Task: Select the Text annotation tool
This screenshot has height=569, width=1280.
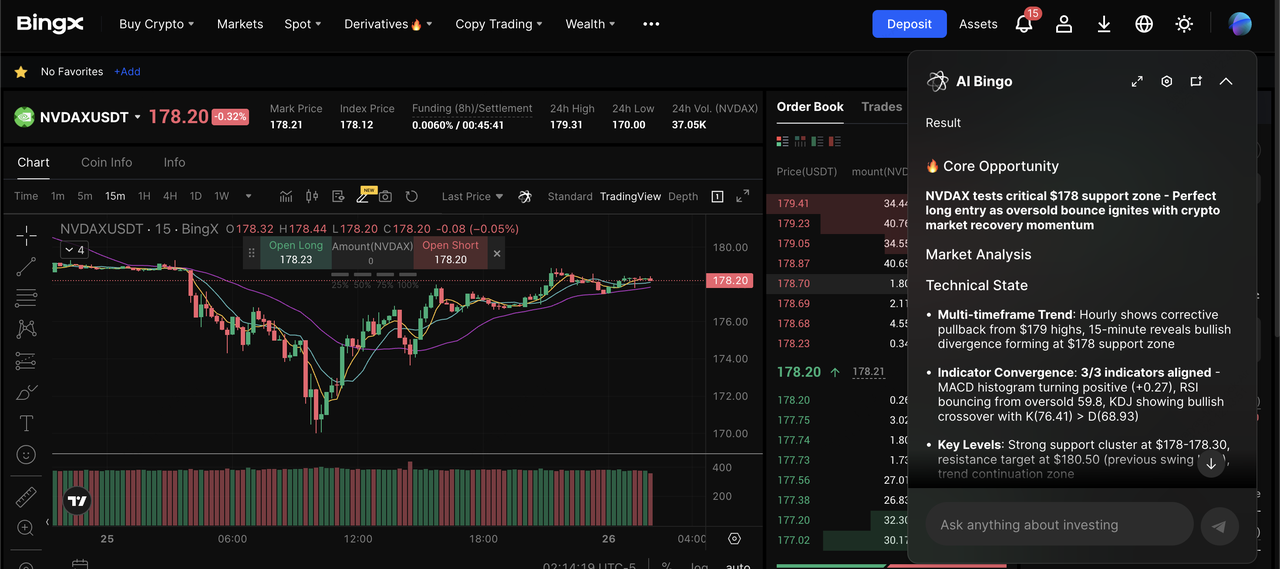Action: click(x=26, y=423)
